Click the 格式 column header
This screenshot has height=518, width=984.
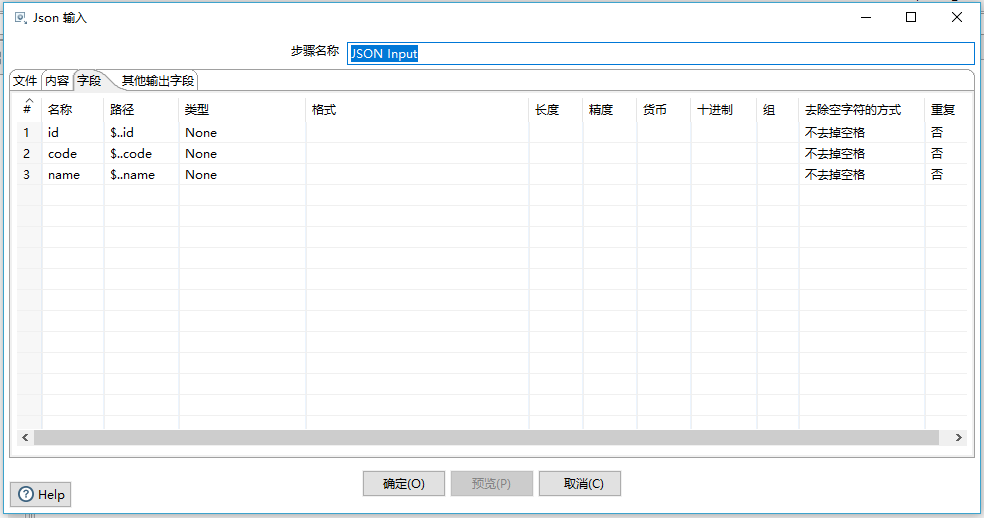[417, 109]
